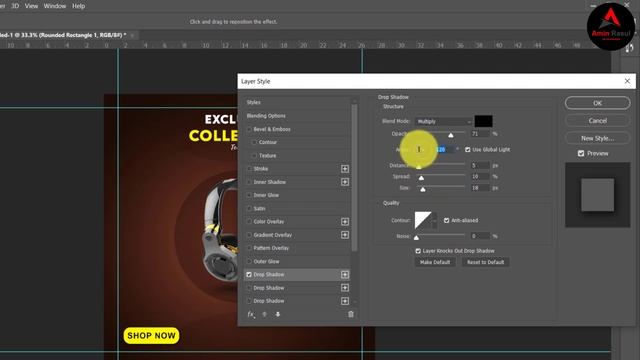Click the plus icon beside Color Overlay
The height and width of the screenshot is (360, 640).
(345, 222)
